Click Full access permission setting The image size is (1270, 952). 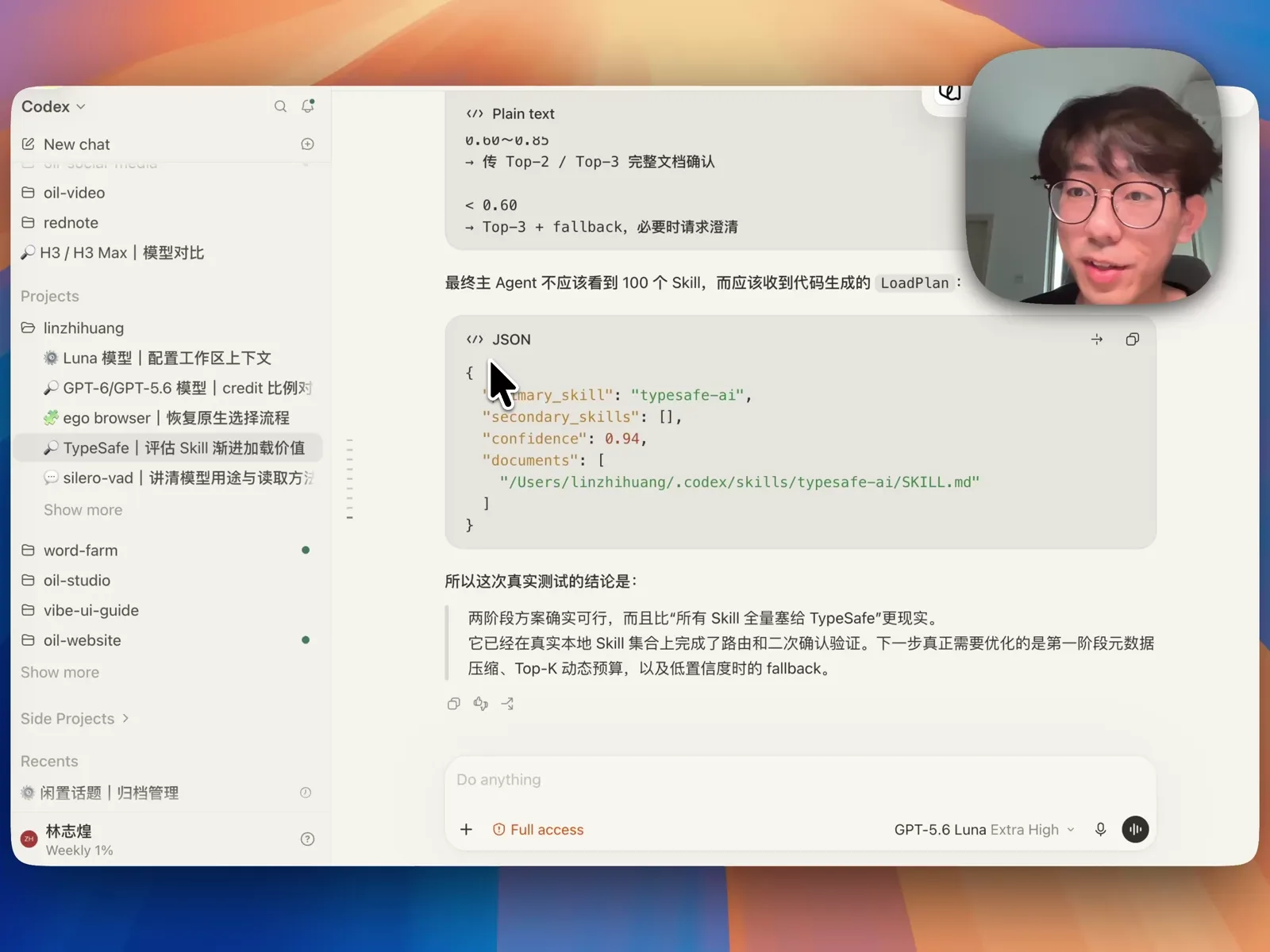coord(538,829)
